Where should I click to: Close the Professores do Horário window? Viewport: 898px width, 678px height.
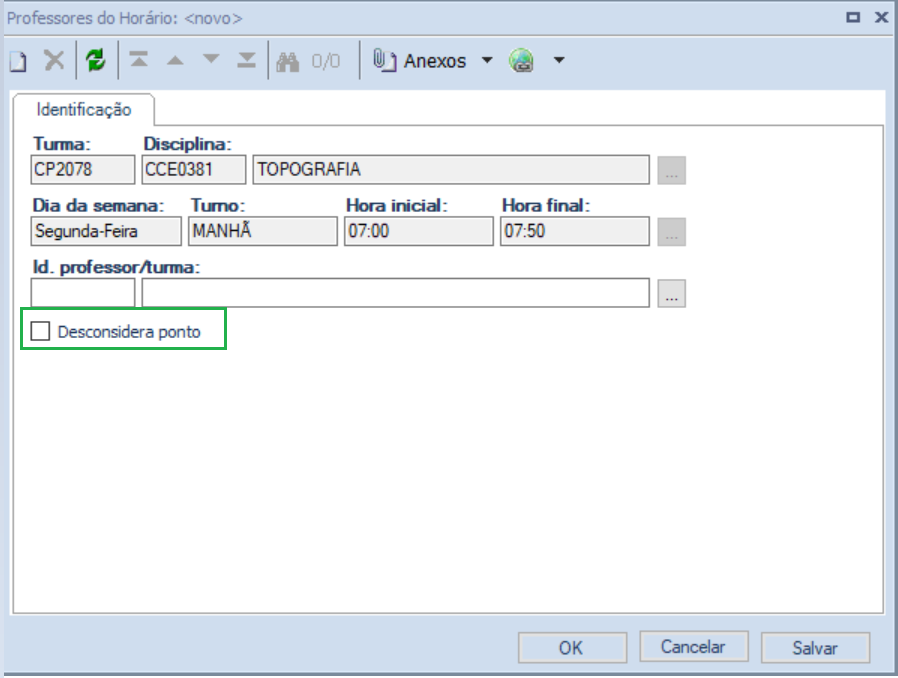(881, 18)
